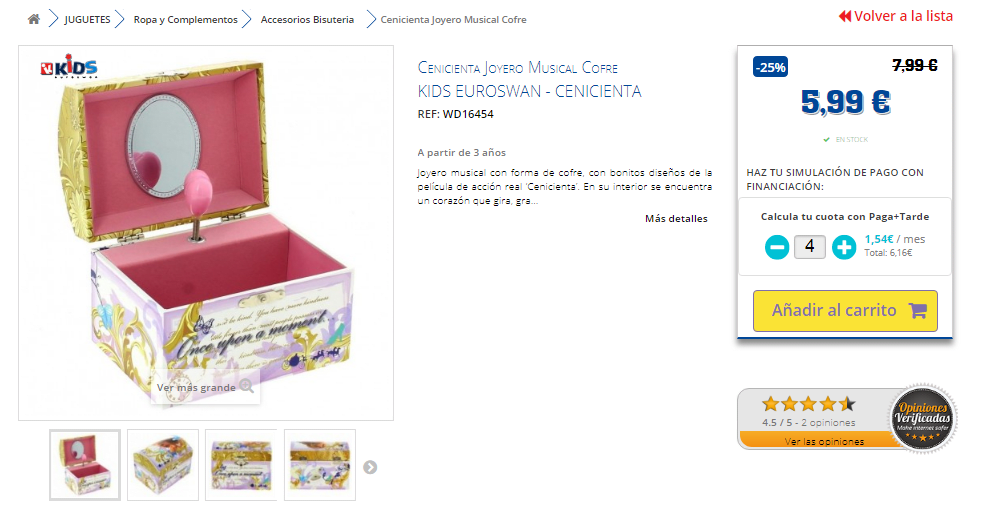Open JUGUETES breadcrumb category
Viewport: 982px width, 531px height.
[x=87, y=19]
